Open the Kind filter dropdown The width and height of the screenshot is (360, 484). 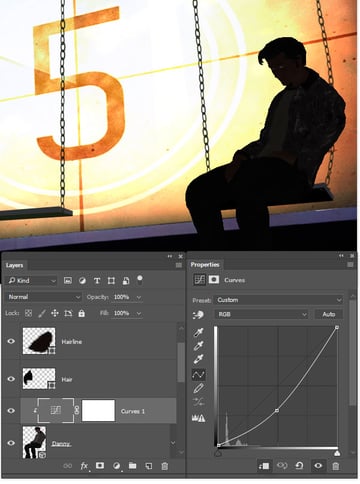point(32,281)
